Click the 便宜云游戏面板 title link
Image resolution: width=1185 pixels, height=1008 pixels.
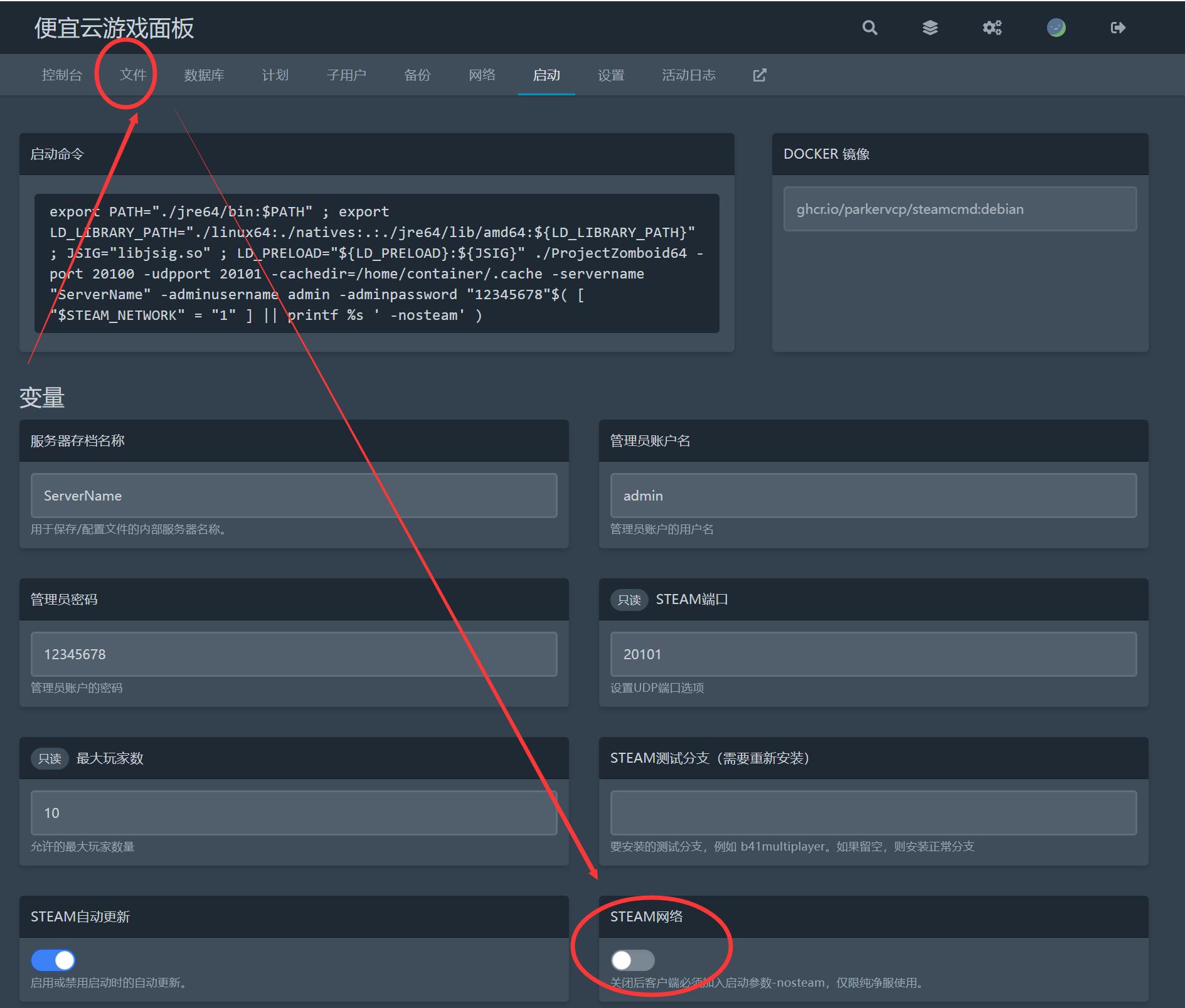point(114,28)
